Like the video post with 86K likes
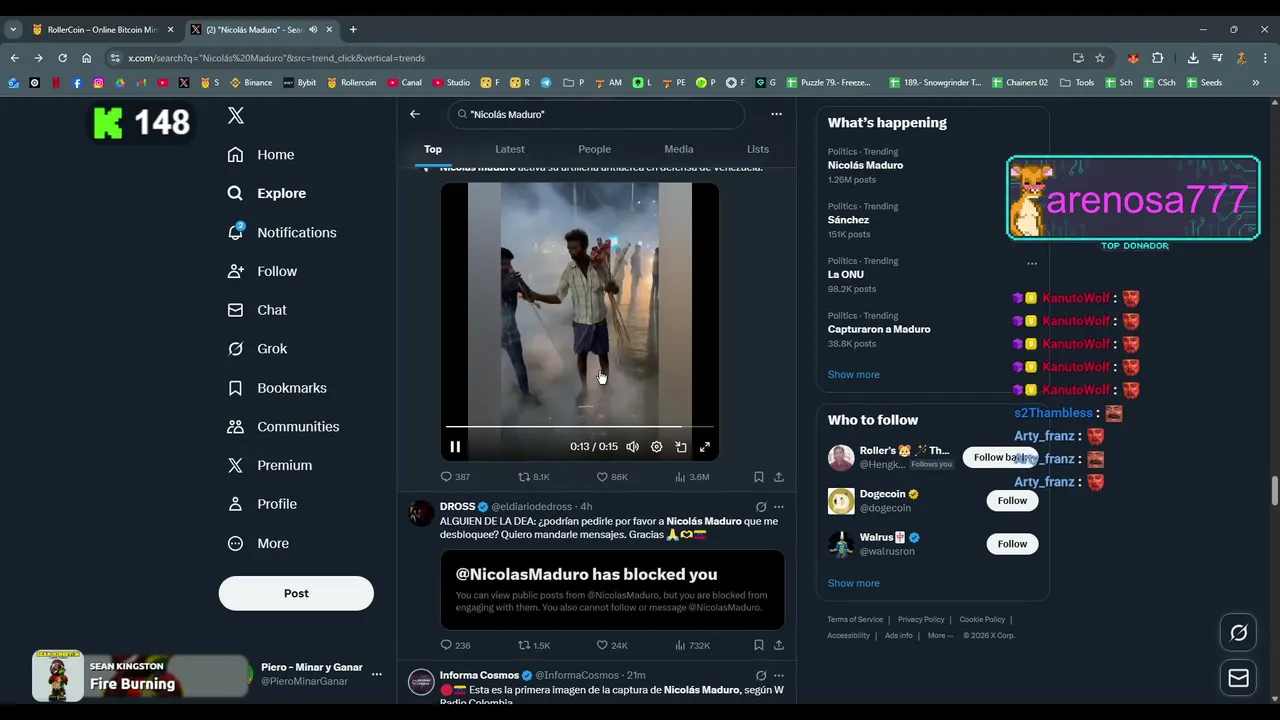This screenshot has width=1280, height=720. tap(612, 477)
